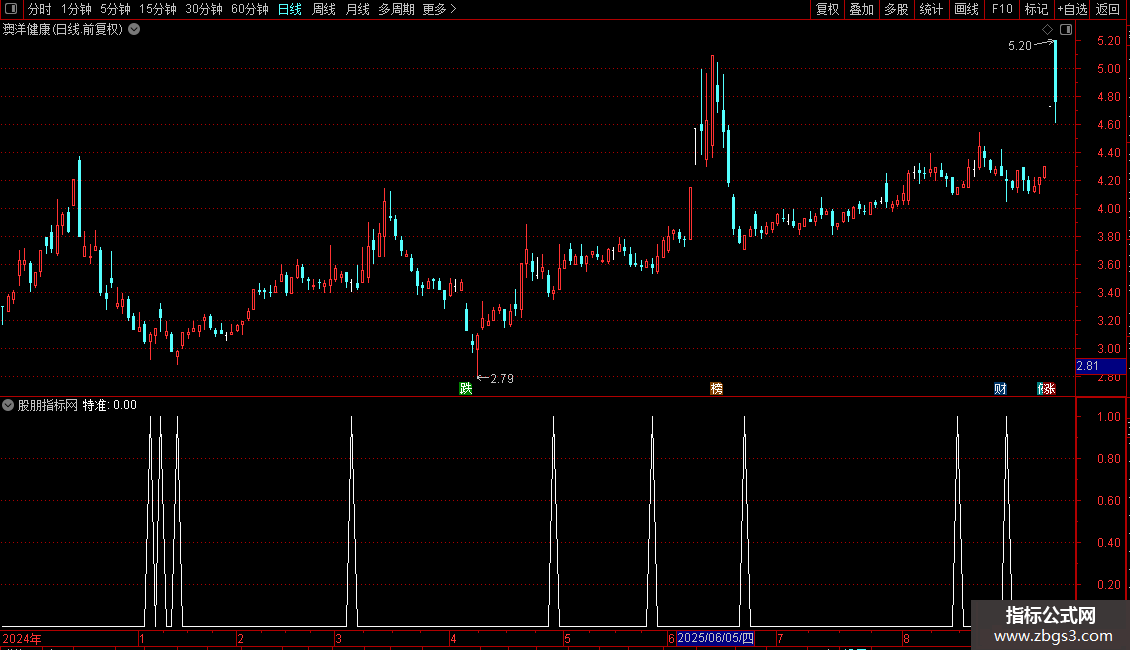Toggle the left sidebar panel icon
This screenshot has height=650, width=1130.
click(x=11, y=9)
